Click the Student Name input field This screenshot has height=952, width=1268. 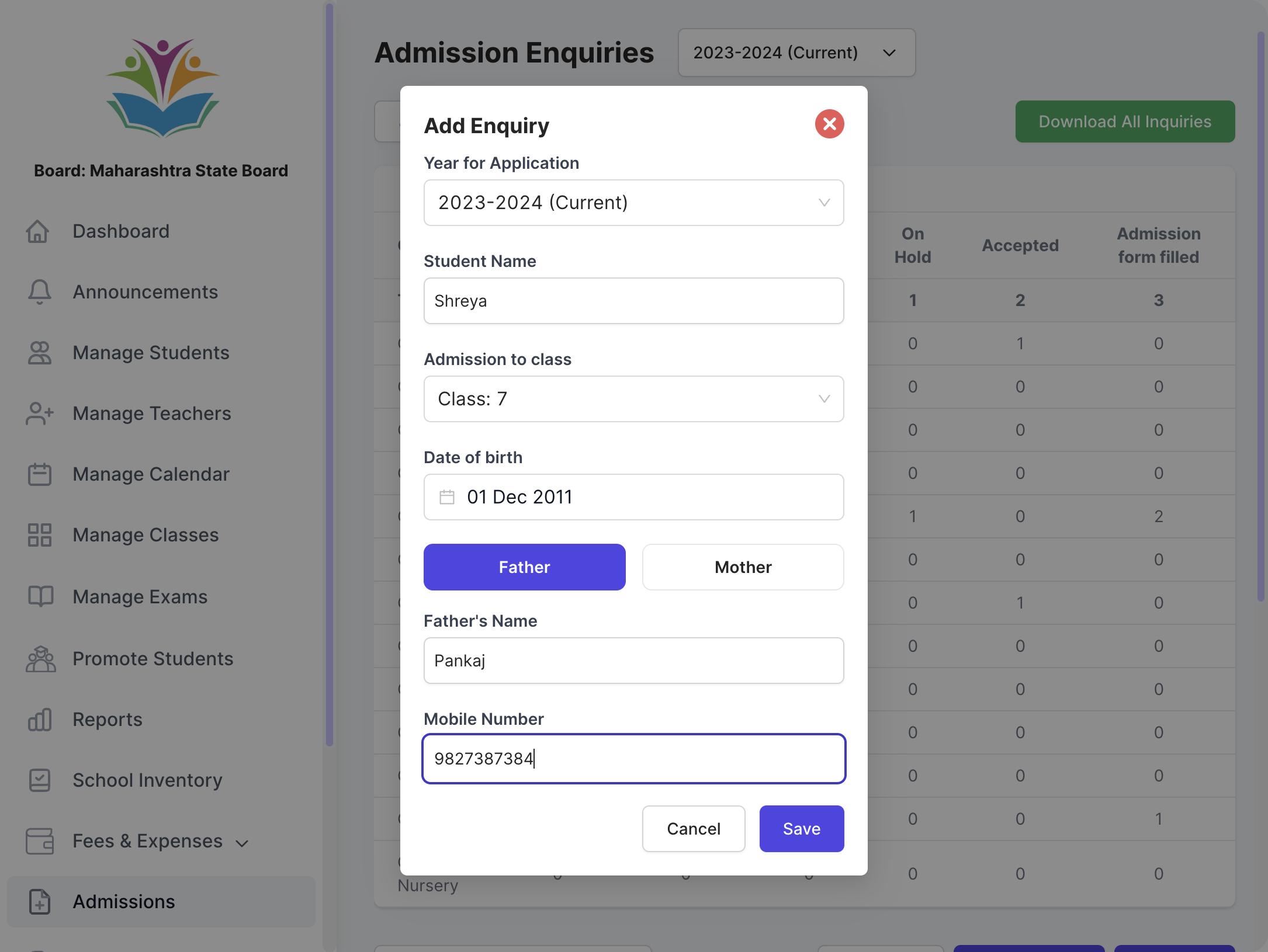coord(634,301)
